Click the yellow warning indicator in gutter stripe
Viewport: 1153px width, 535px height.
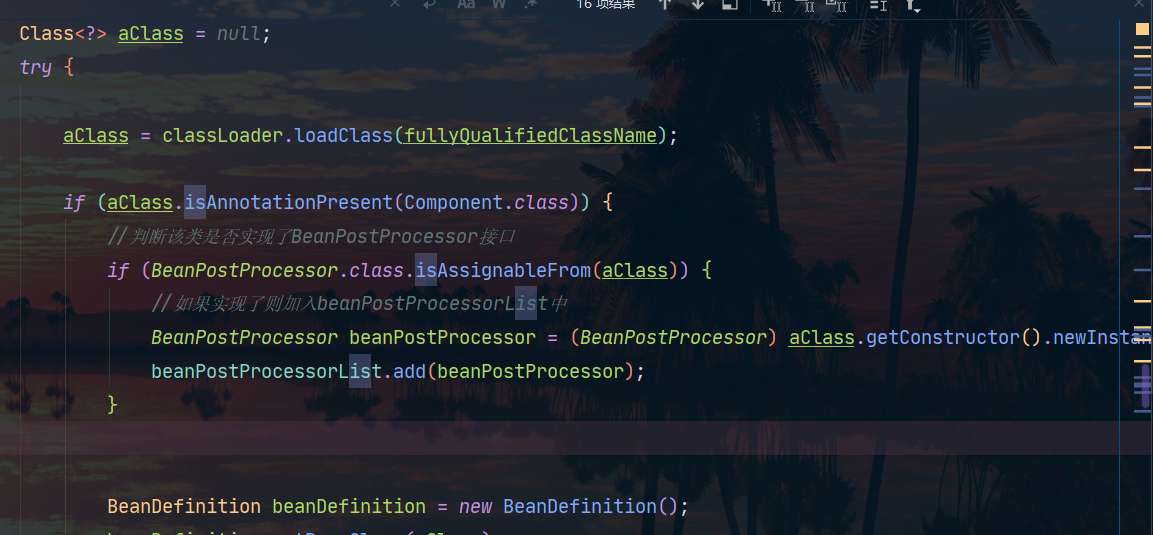coord(1141,29)
